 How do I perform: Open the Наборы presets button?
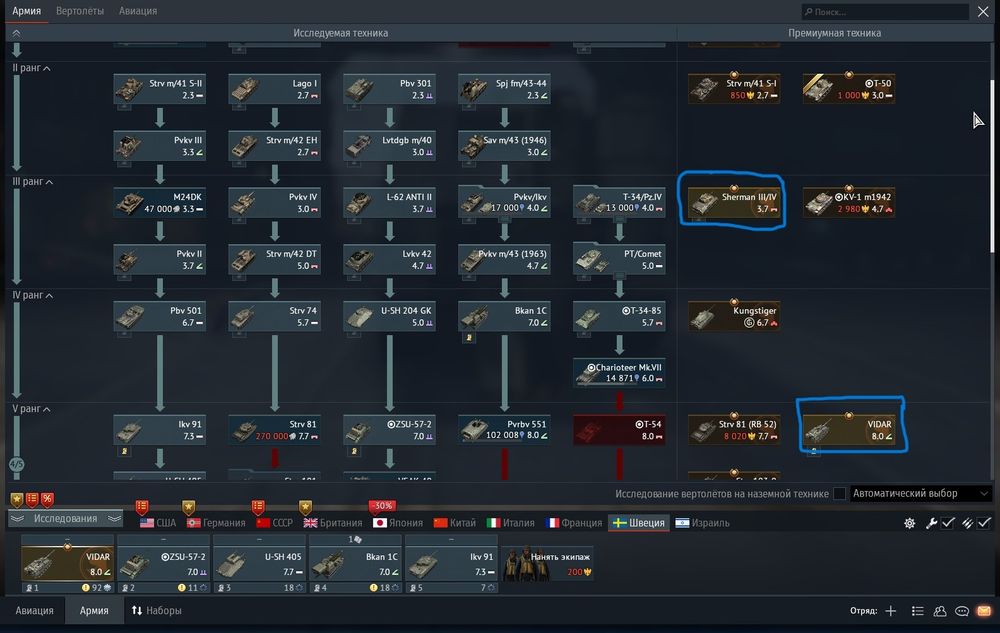tap(157, 611)
